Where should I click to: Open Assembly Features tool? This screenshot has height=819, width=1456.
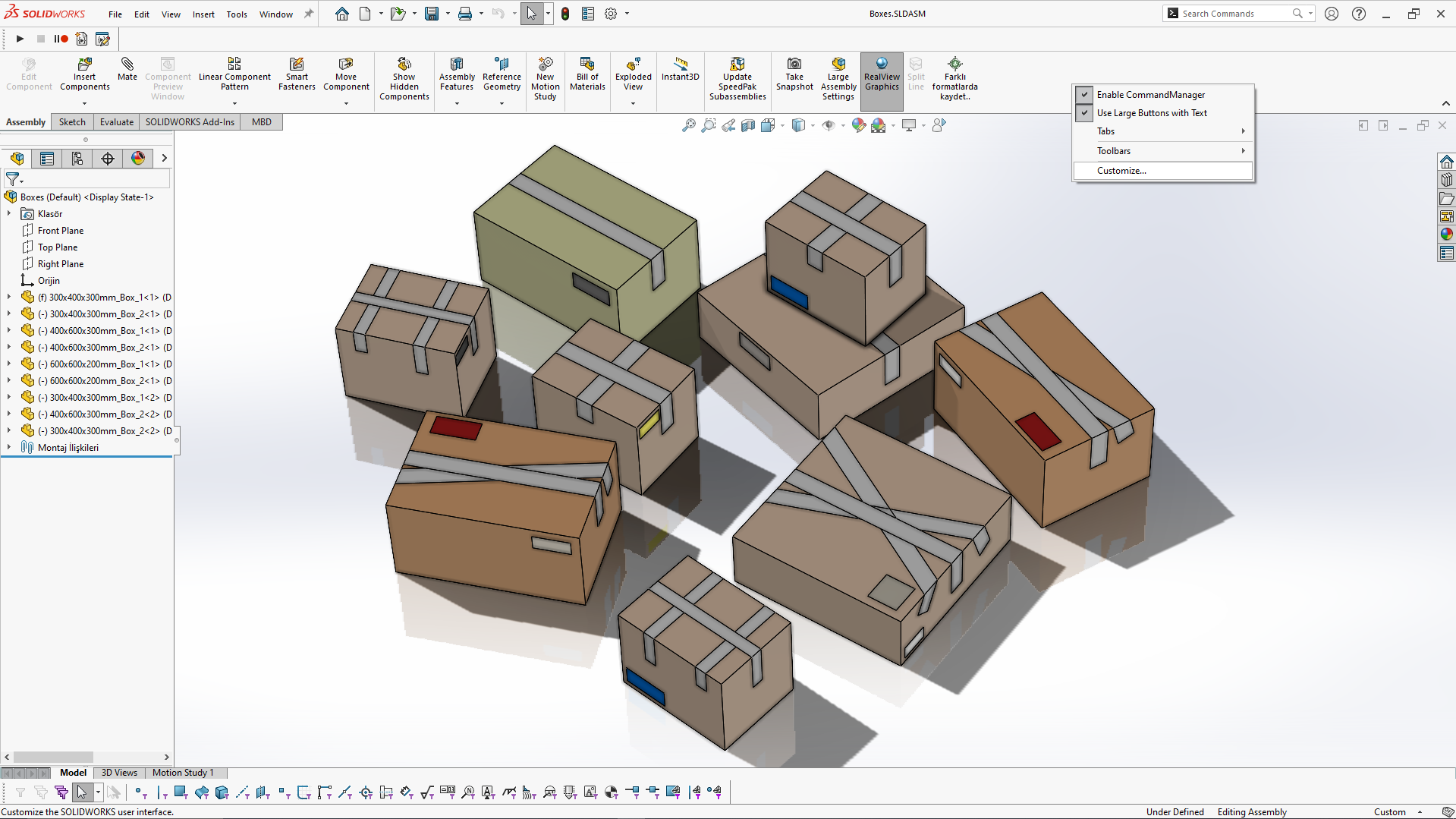457,74
